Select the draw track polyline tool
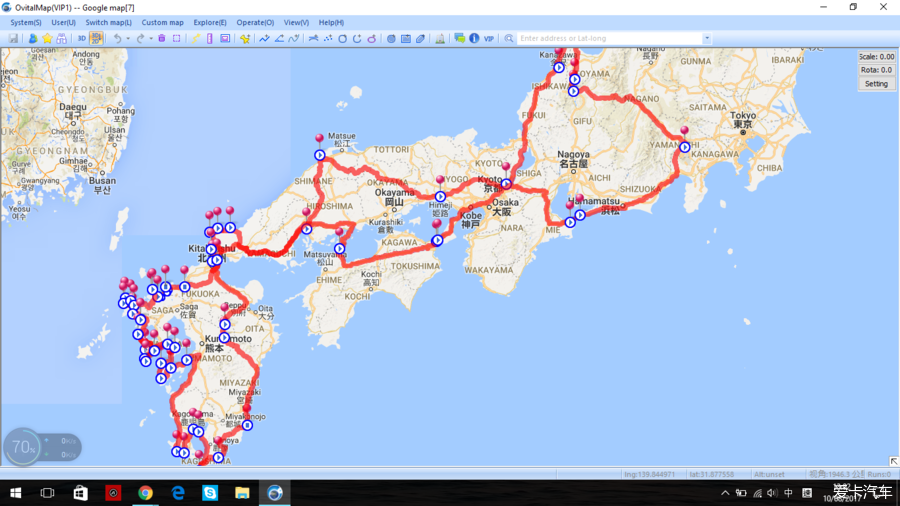This screenshot has height=506, width=900. (x=264, y=38)
